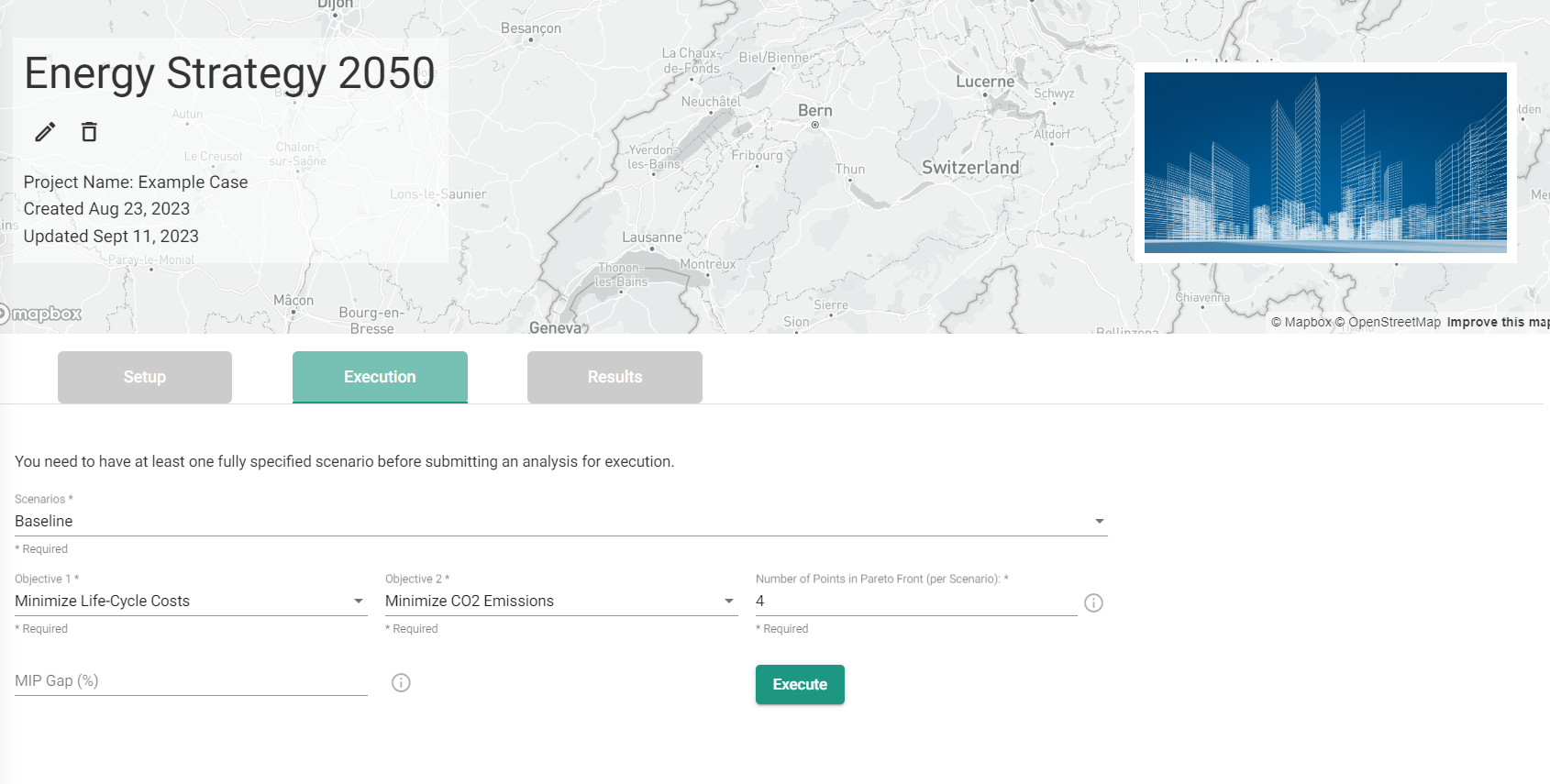Viewport: 1550px width, 784px height.
Task: Open the © Mapbox attribution link
Action: click(x=1300, y=322)
